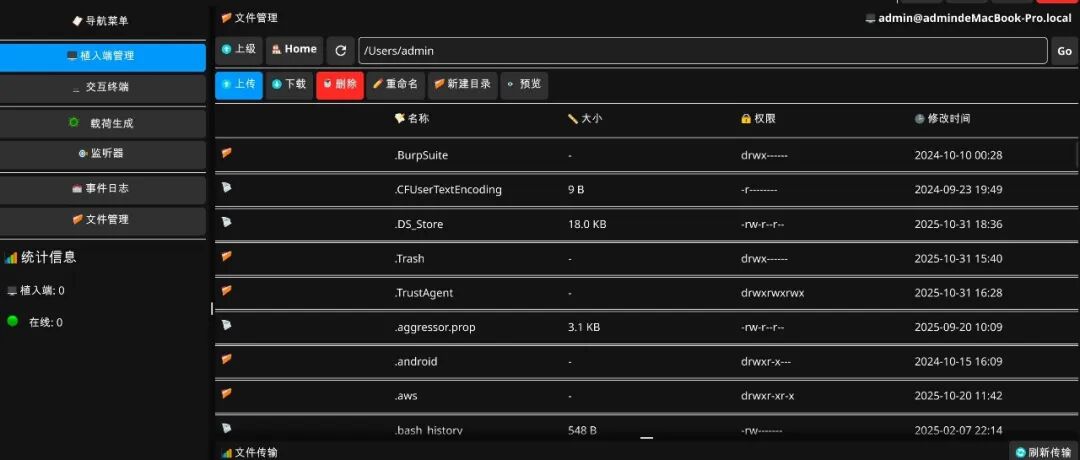Click the .aggressor.prop file icon

coord(227,325)
